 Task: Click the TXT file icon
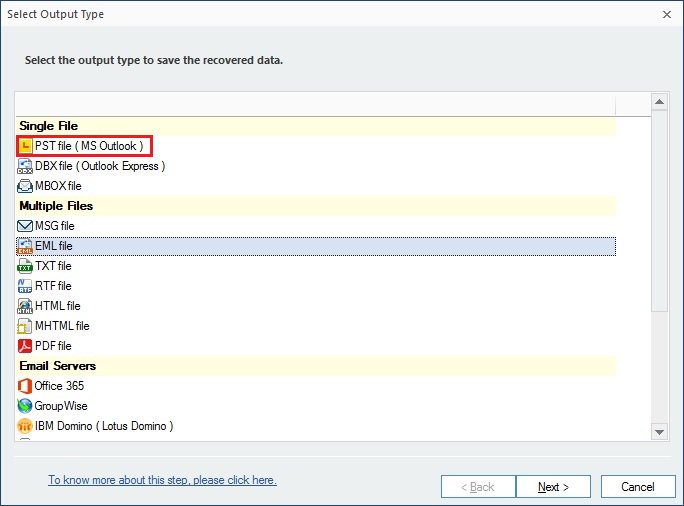(26, 266)
